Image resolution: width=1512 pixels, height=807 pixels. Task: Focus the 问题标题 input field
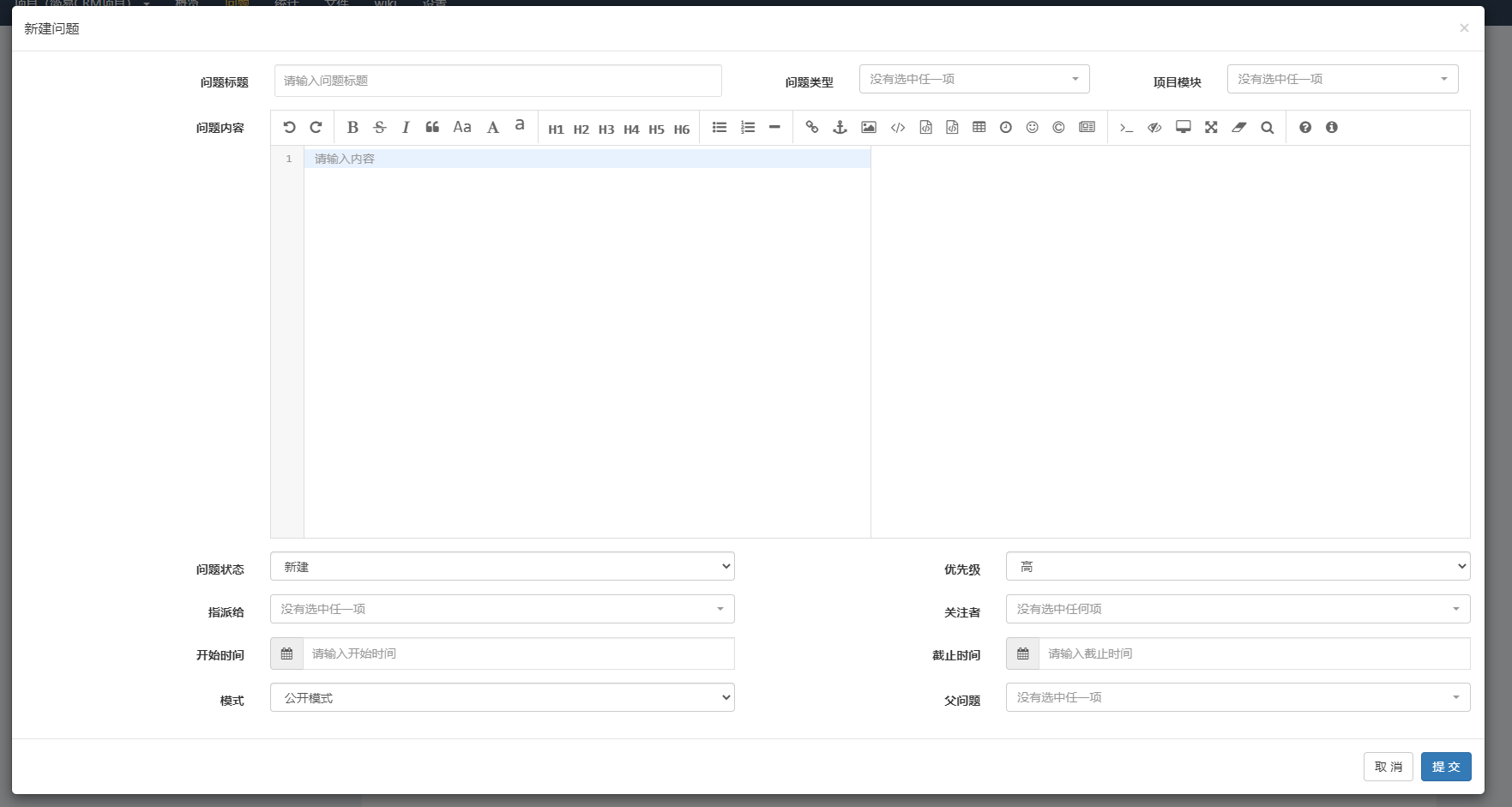(x=497, y=81)
